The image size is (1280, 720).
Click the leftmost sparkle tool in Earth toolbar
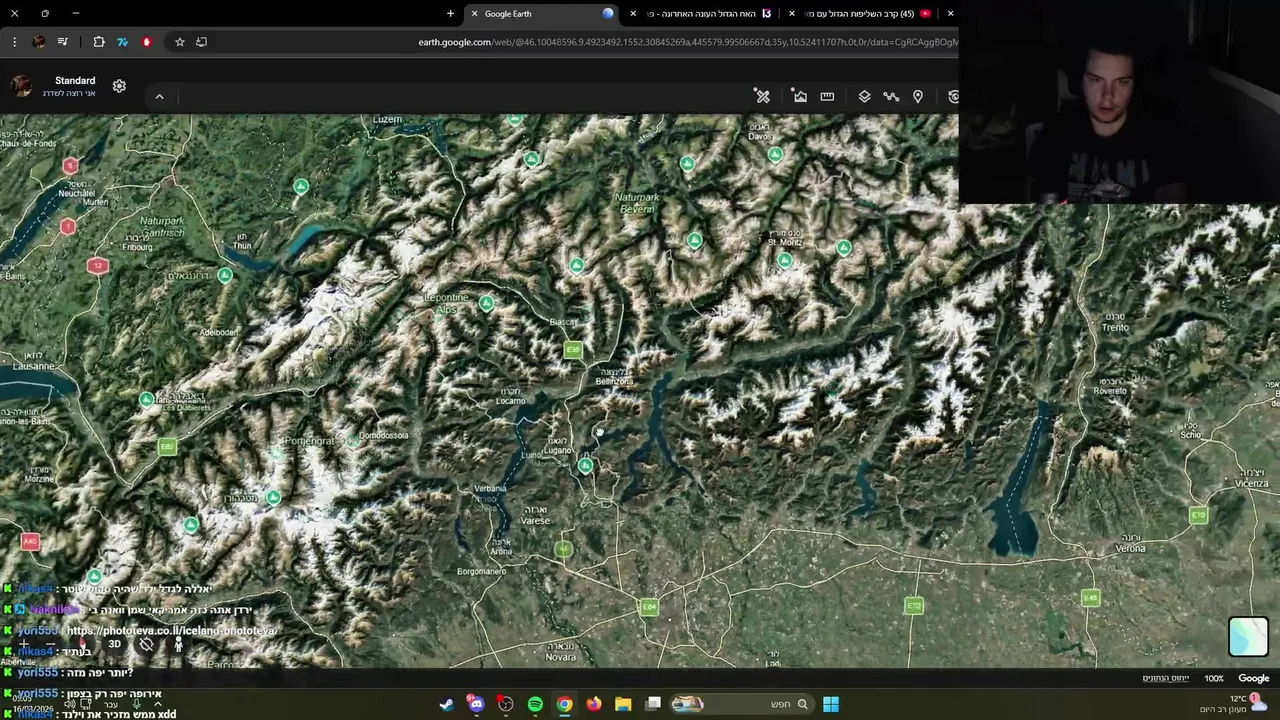click(763, 96)
